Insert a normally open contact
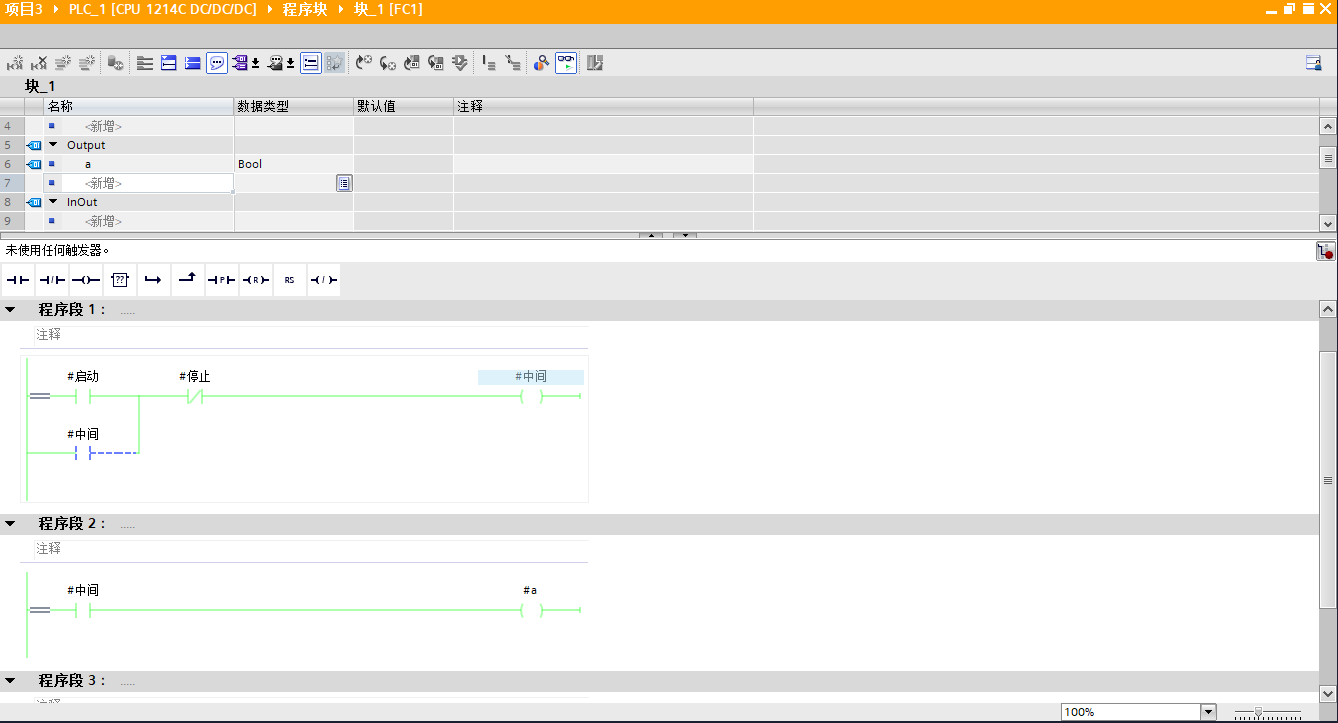Screen dimensions: 1338x723 coord(18,280)
